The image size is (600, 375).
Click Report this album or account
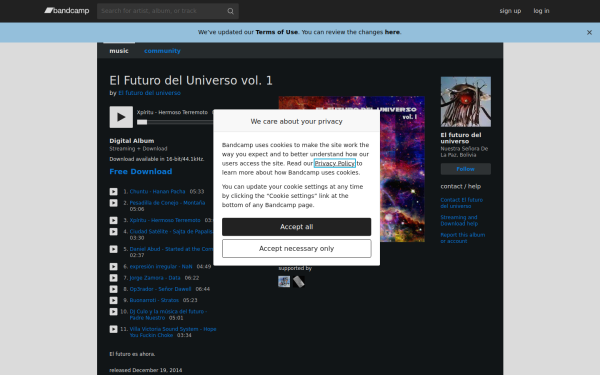463,238
